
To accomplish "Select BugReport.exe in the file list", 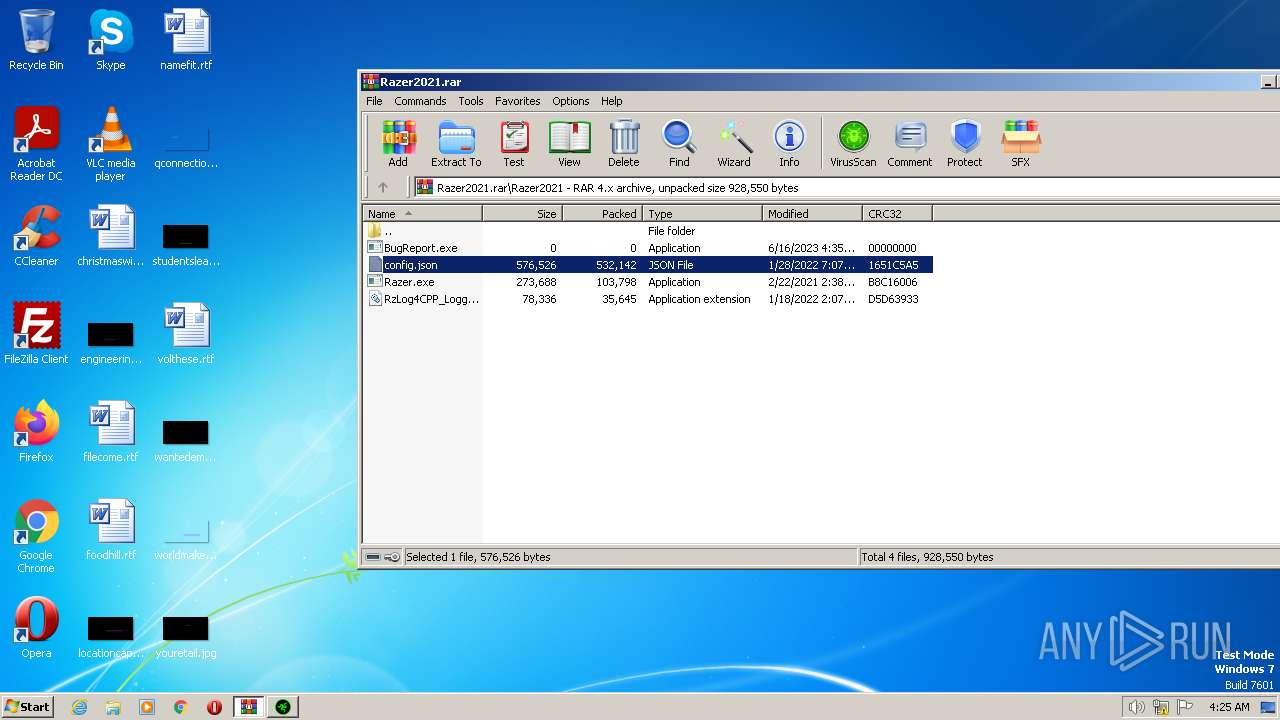I will coord(647,248).
